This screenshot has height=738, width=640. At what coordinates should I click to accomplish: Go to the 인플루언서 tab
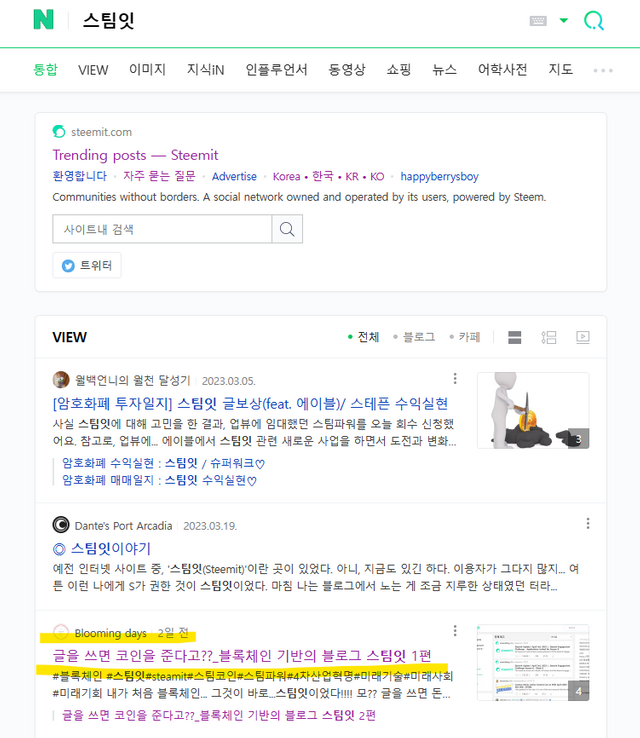click(x=276, y=70)
